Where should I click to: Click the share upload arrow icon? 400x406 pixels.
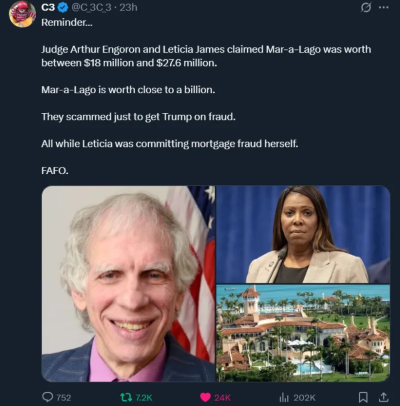point(384,397)
